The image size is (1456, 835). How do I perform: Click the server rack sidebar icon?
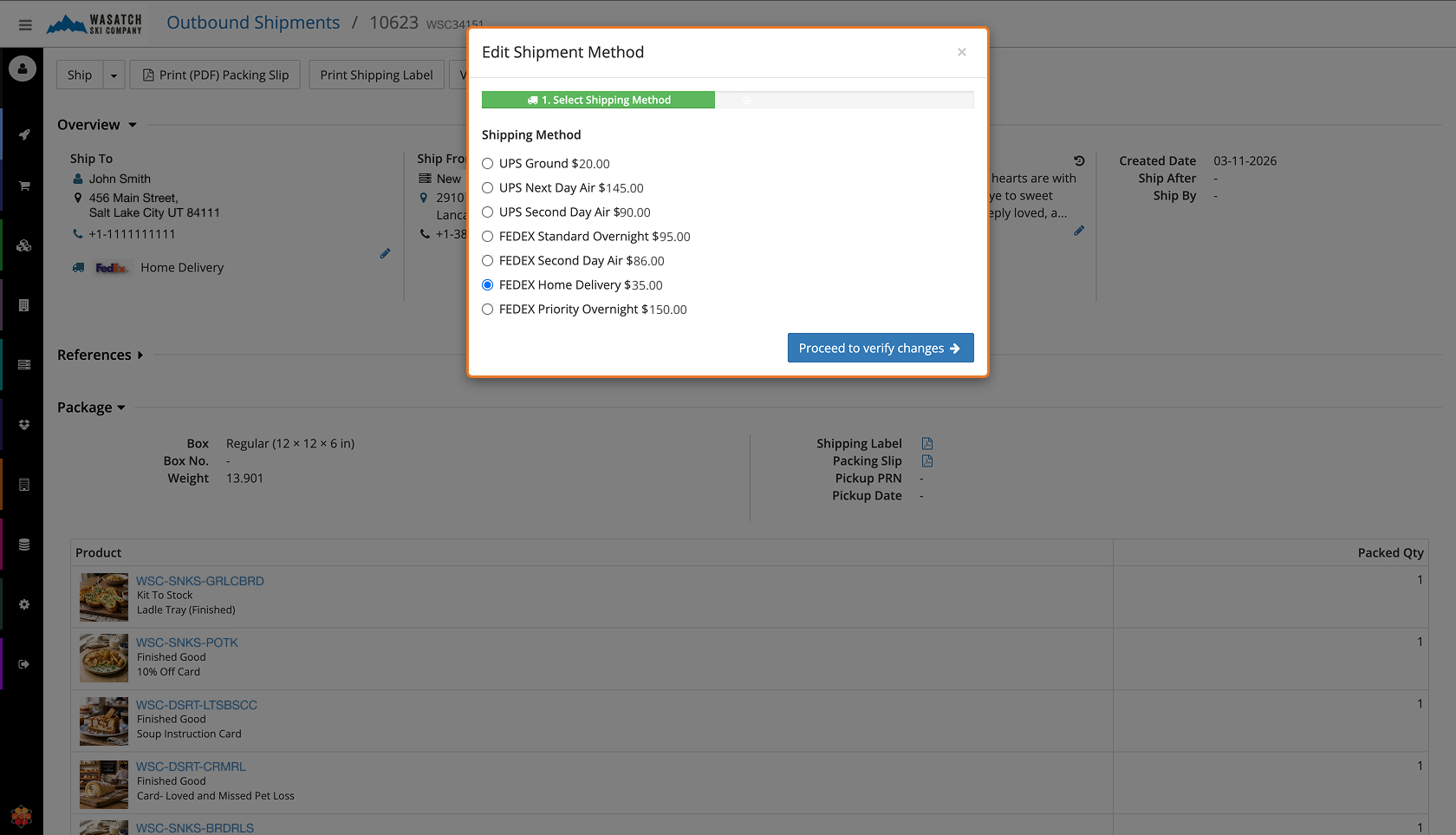point(24,365)
